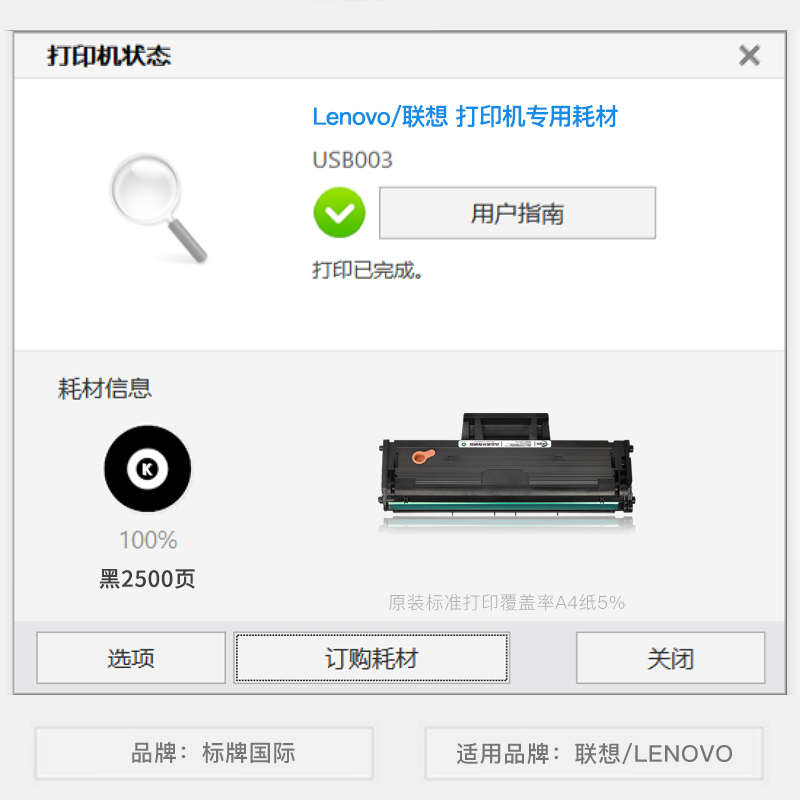Click the orange tab on the cartridge

[x=423, y=456]
